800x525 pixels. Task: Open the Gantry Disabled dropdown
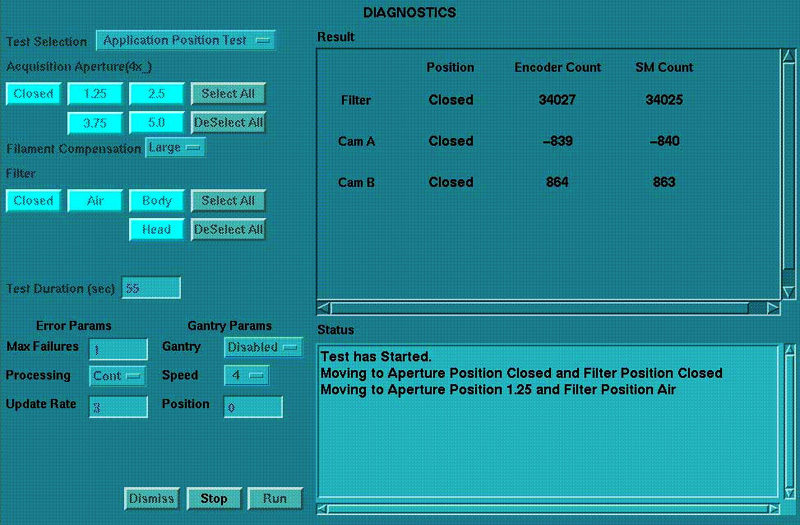tap(262, 347)
